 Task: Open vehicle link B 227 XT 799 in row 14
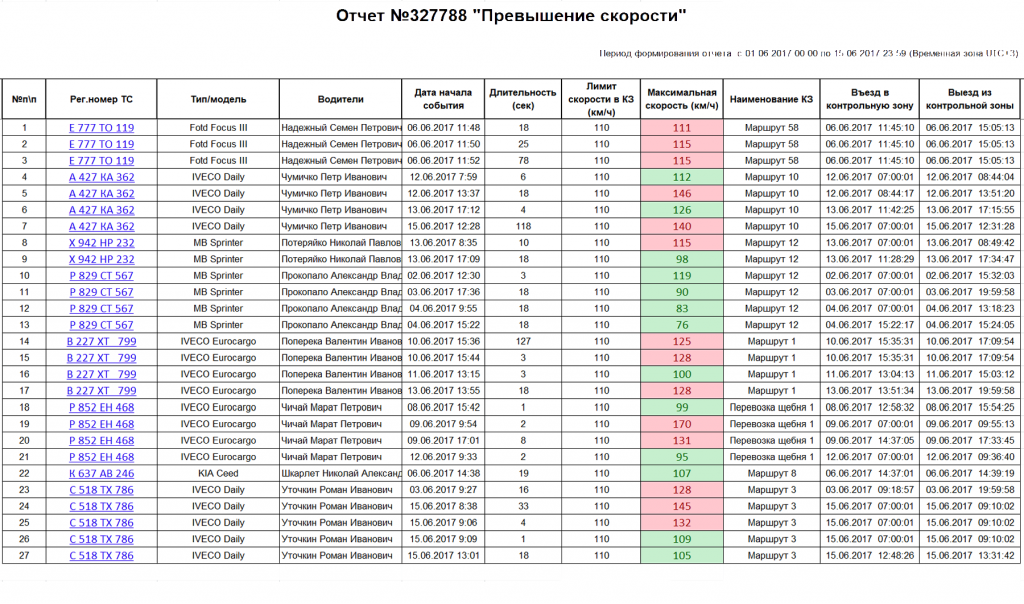[101, 342]
